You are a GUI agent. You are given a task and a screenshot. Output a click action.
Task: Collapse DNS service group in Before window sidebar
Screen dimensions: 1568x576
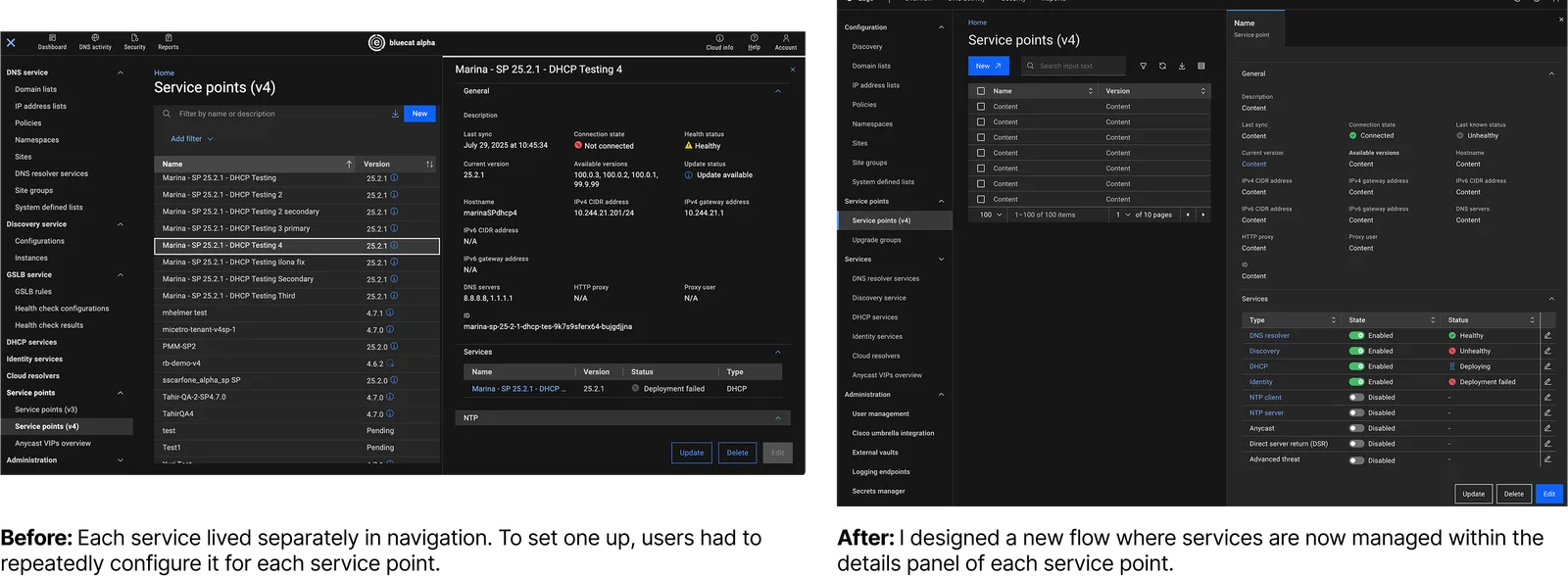coord(121,72)
